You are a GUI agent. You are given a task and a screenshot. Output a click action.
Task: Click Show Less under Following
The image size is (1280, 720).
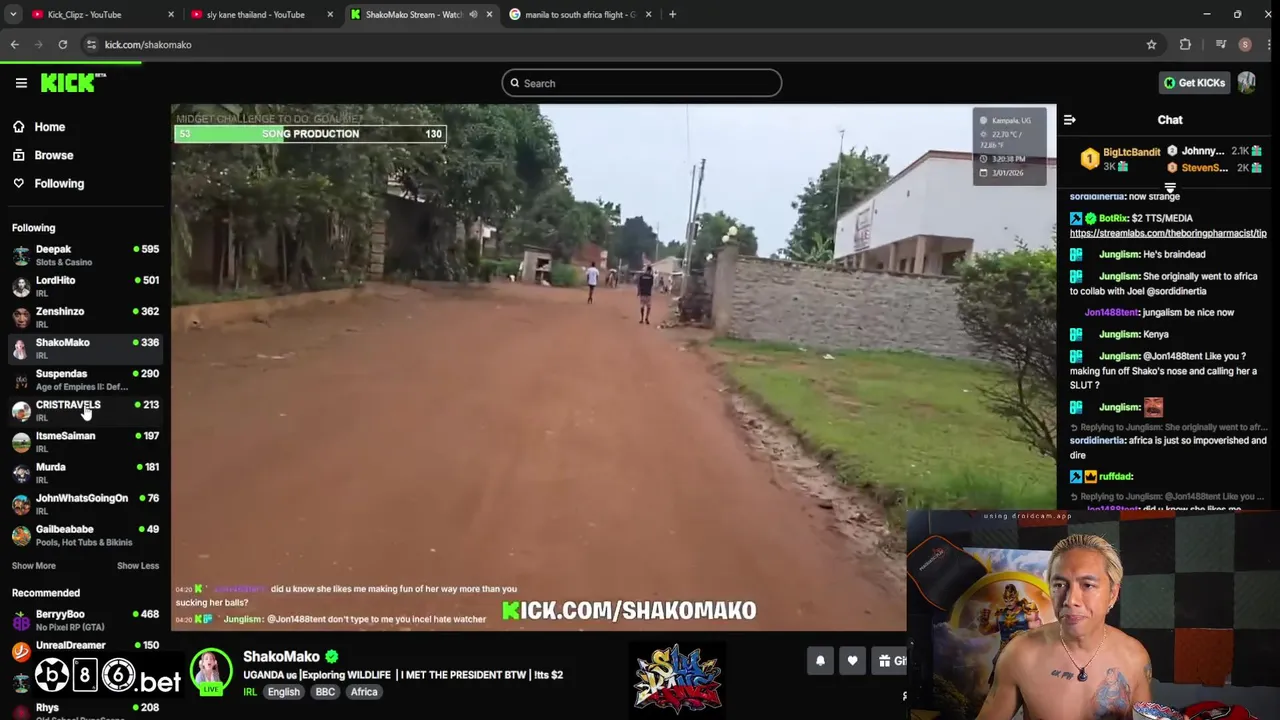coord(138,566)
